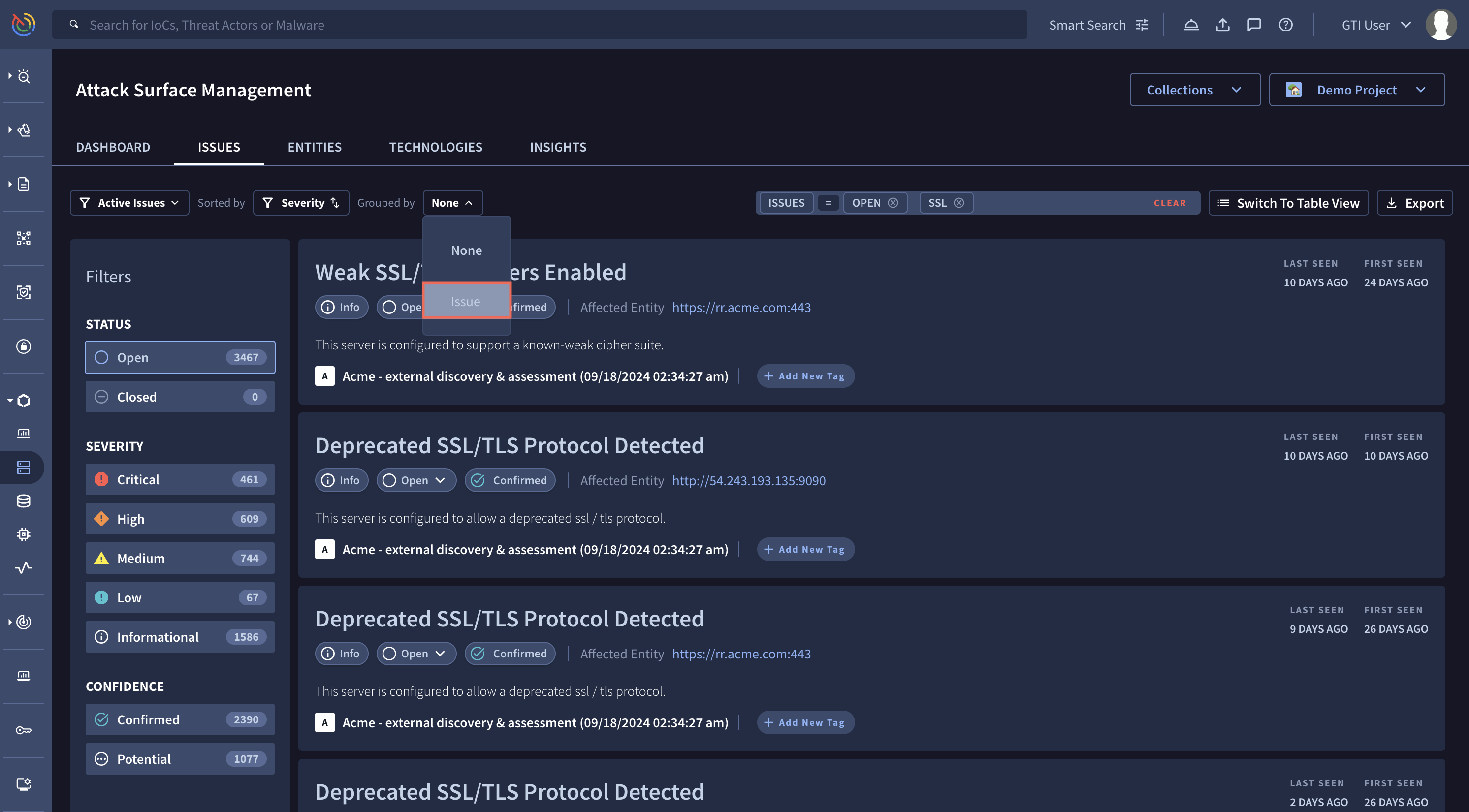This screenshot has height=812, width=1469.
Task: Click the key icon in sidebar
Action: click(23, 730)
